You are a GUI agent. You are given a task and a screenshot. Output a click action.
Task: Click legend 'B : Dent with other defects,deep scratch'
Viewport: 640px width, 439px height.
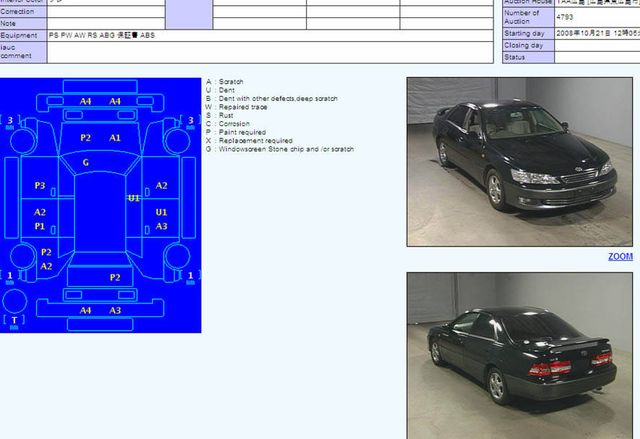point(272,99)
